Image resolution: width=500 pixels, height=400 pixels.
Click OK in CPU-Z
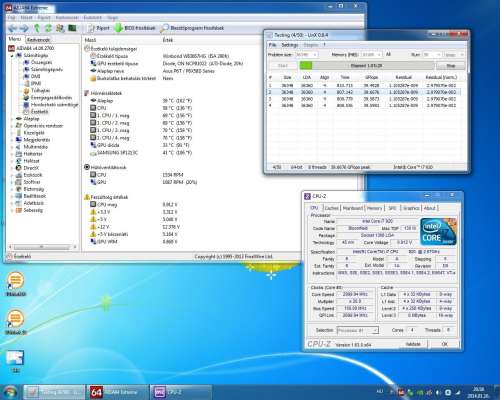[444, 344]
